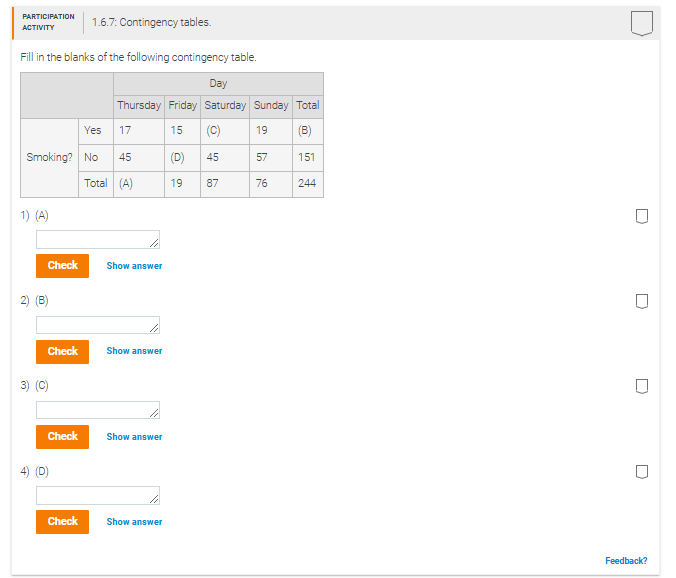676x578 pixels.
Task: Select the Sunday column header
Action: tap(271, 106)
